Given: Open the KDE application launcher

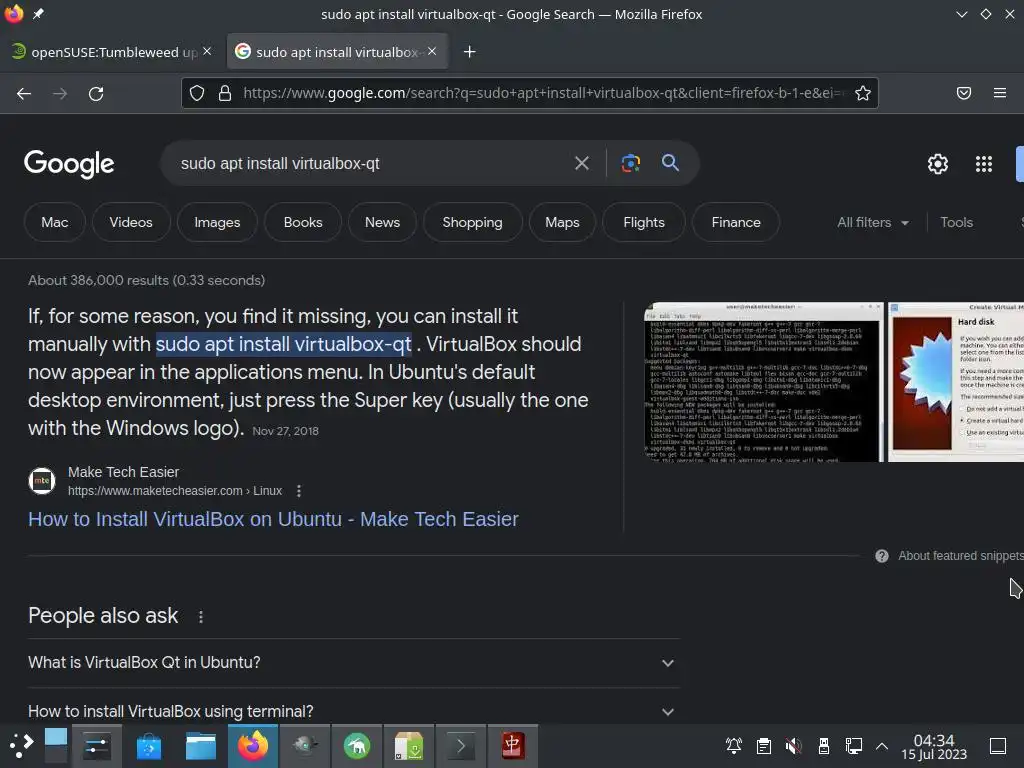Looking at the screenshot, I should tap(20, 746).
